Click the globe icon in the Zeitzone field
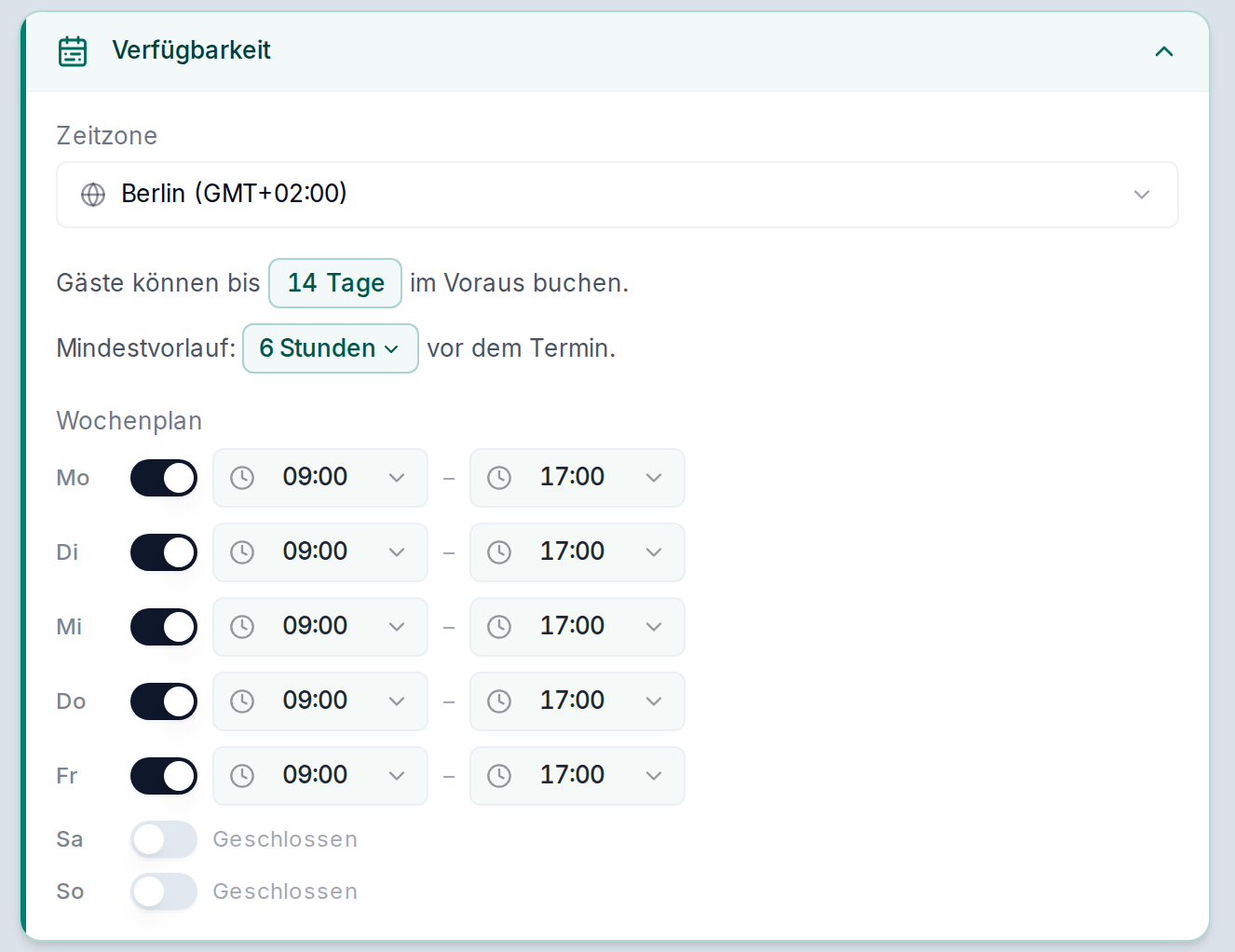Image resolution: width=1235 pixels, height=952 pixels. tap(93, 194)
